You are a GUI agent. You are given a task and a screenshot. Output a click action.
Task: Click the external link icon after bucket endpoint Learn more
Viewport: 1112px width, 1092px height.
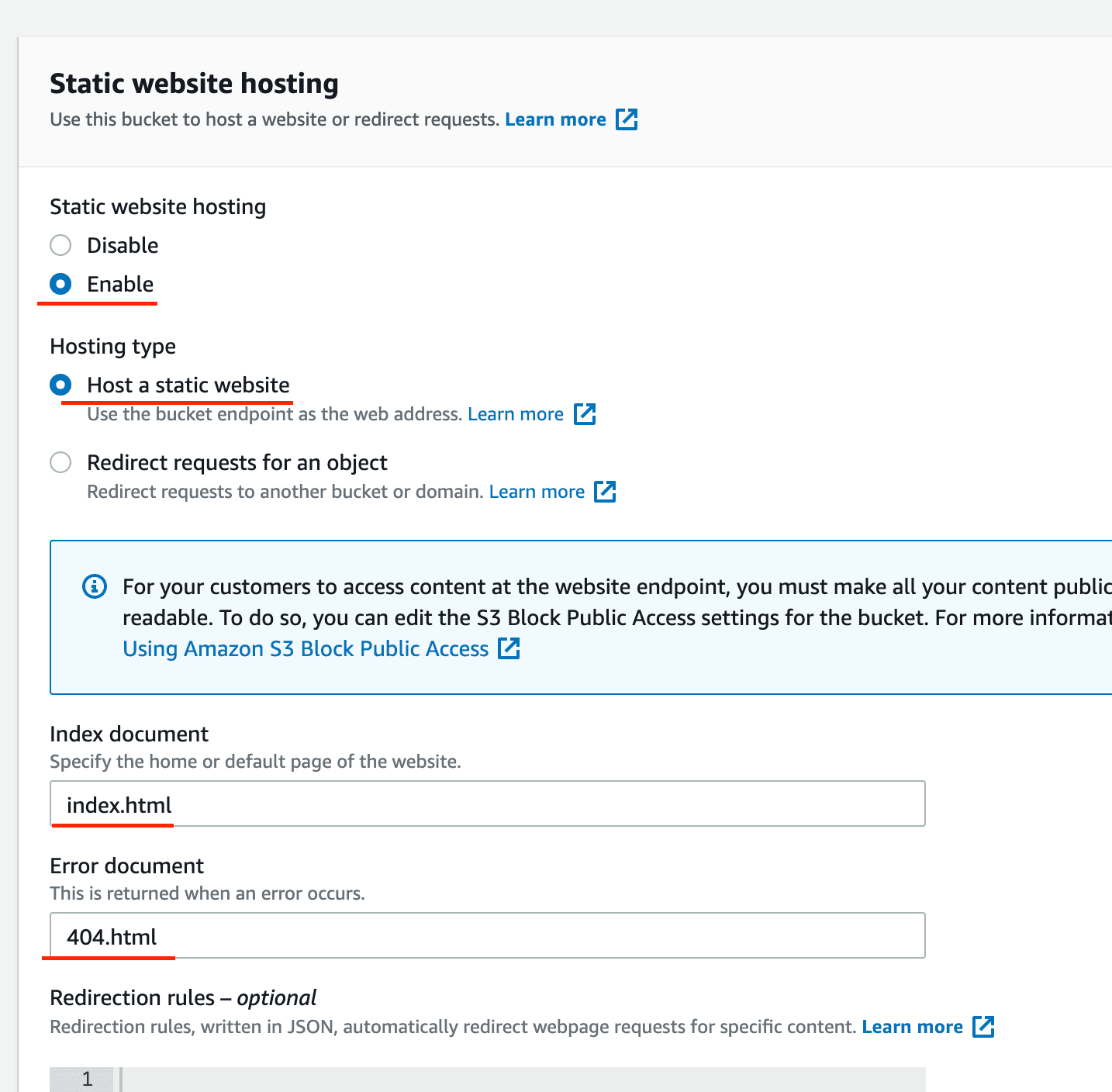(x=585, y=414)
